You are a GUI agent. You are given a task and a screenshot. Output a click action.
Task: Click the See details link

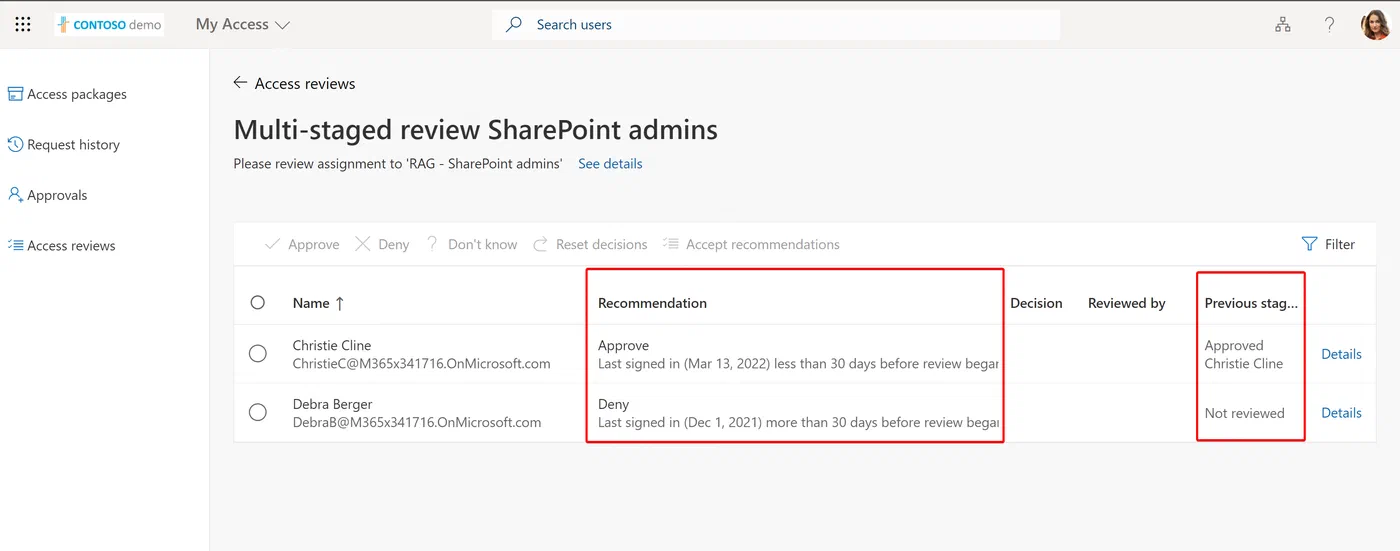(x=610, y=163)
